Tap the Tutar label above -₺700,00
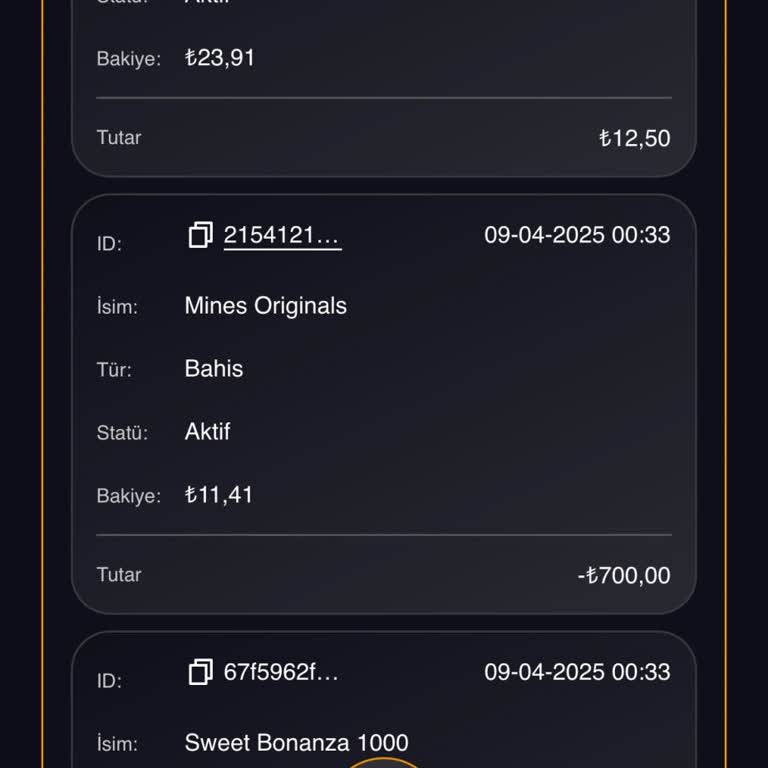 tap(119, 575)
